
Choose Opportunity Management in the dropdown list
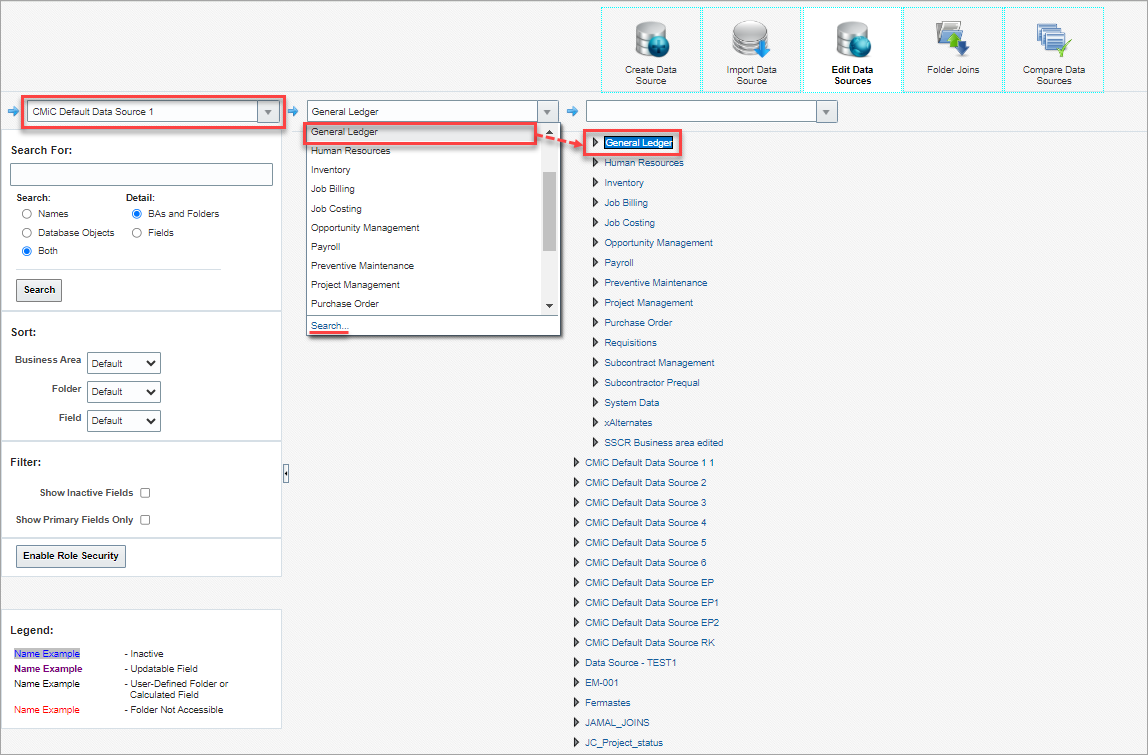[423, 228]
